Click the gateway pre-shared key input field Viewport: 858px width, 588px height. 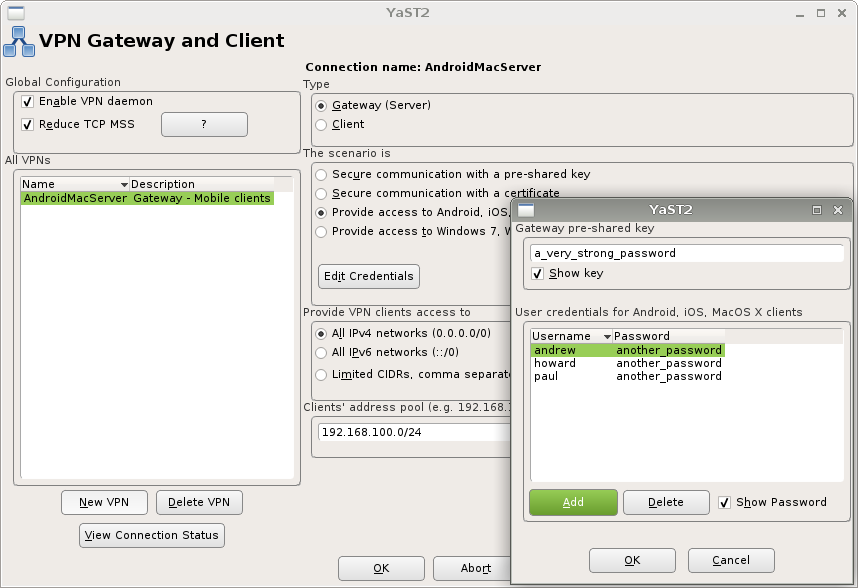pyautogui.click(x=686, y=253)
